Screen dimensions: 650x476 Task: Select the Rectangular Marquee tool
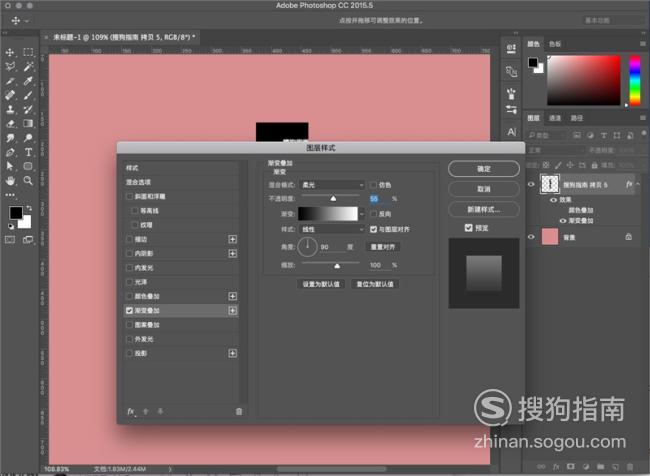click(28, 52)
